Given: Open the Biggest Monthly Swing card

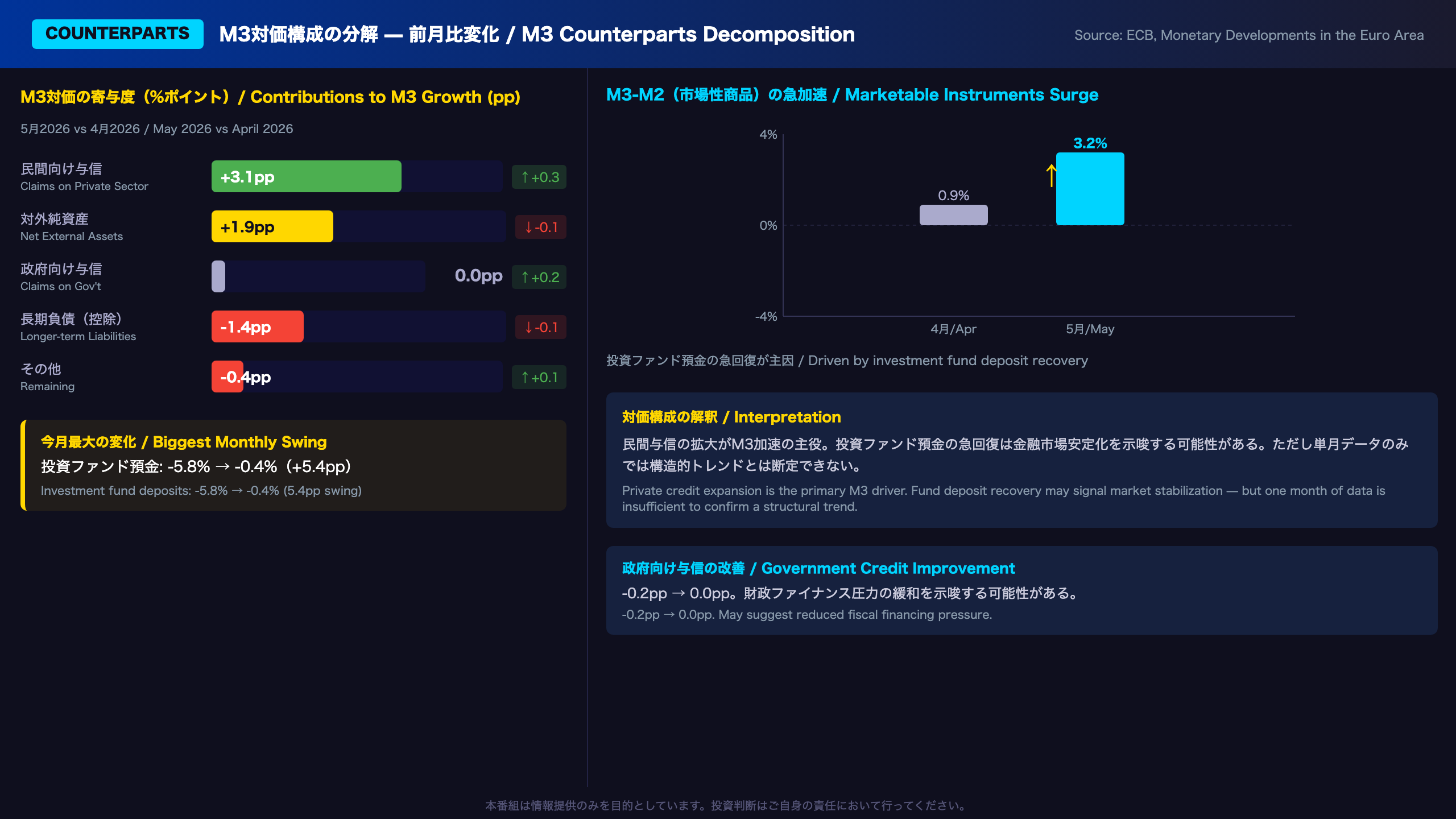Looking at the screenshot, I should [293, 465].
